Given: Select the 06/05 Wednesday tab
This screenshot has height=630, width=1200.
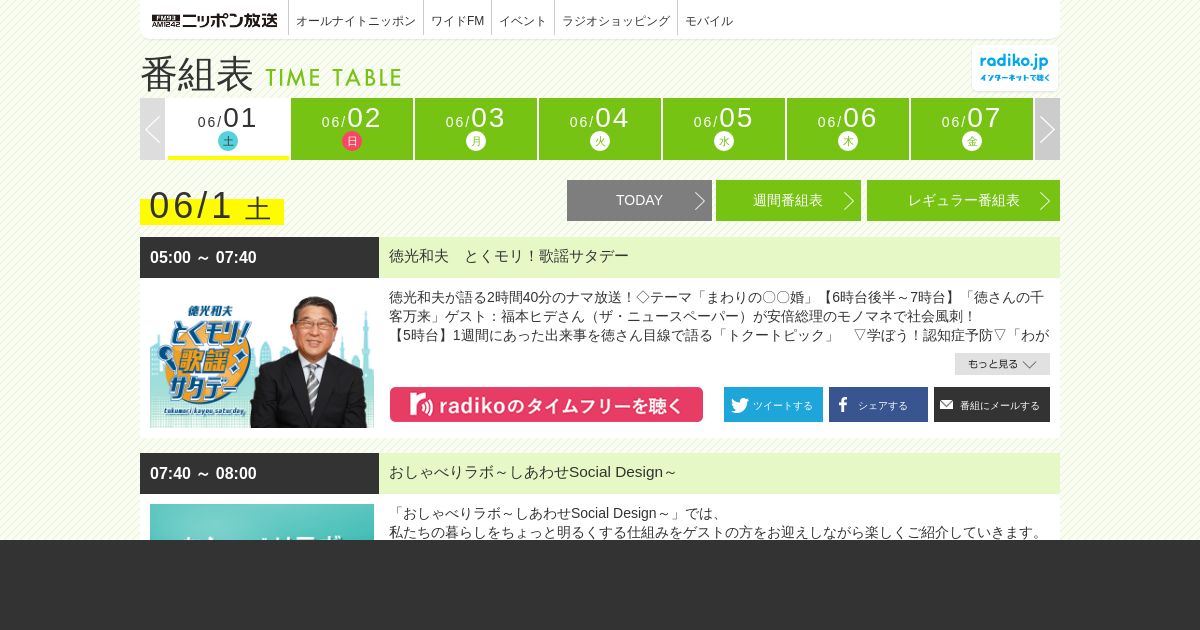Looking at the screenshot, I should click(x=724, y=129).
